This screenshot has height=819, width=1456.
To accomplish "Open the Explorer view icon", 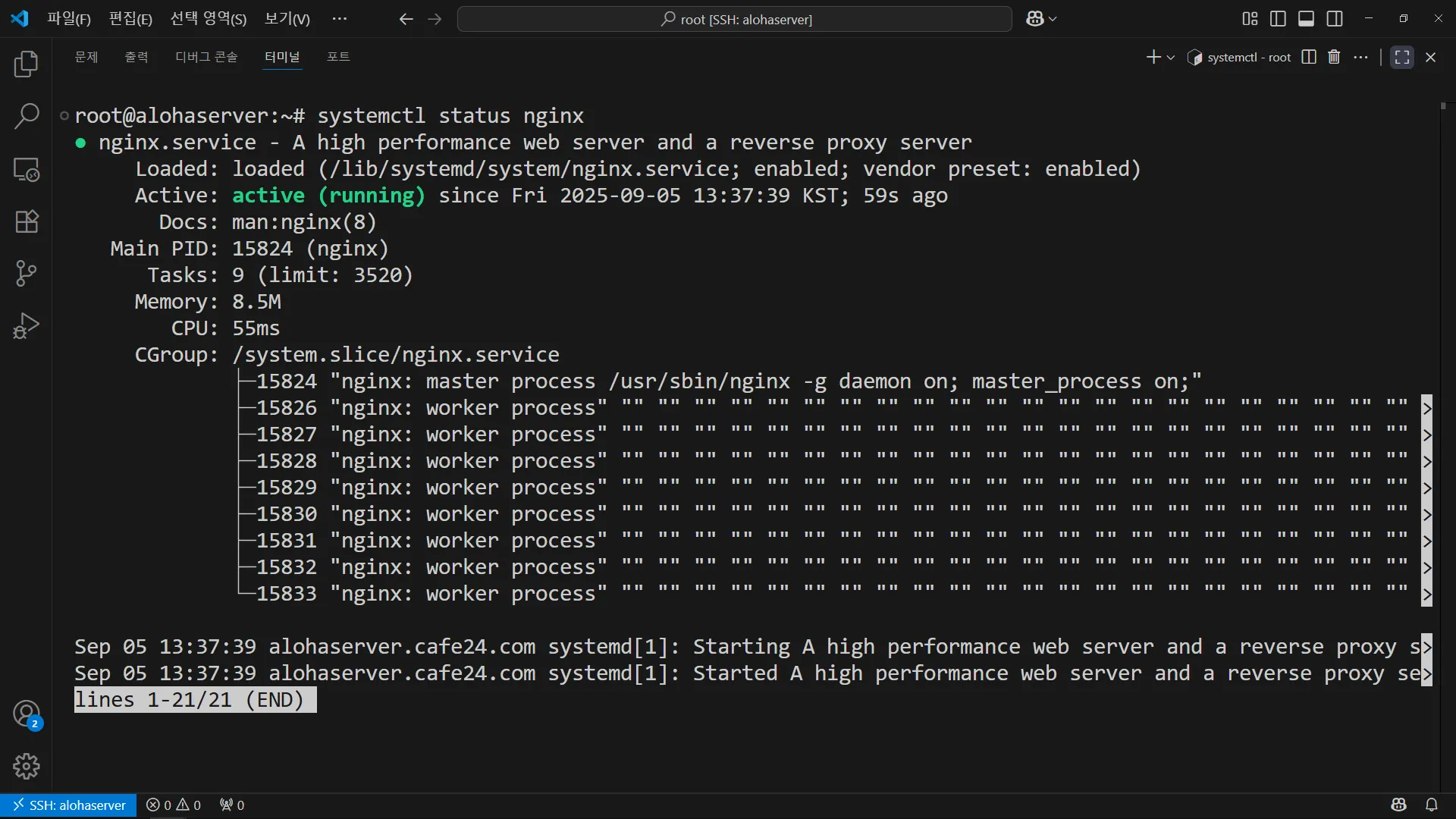I will point(27,64).
